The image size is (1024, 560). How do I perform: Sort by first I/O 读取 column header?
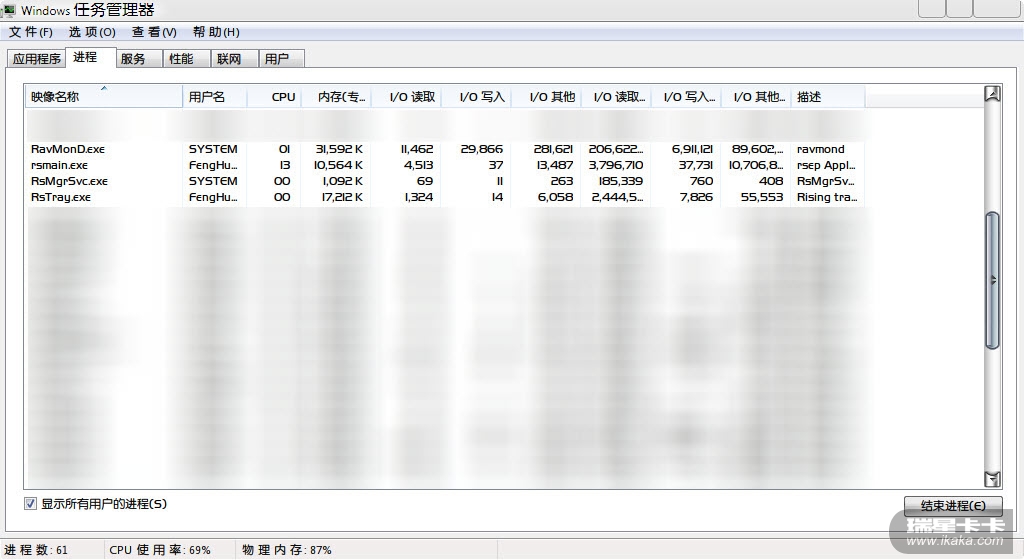[406, 97]
